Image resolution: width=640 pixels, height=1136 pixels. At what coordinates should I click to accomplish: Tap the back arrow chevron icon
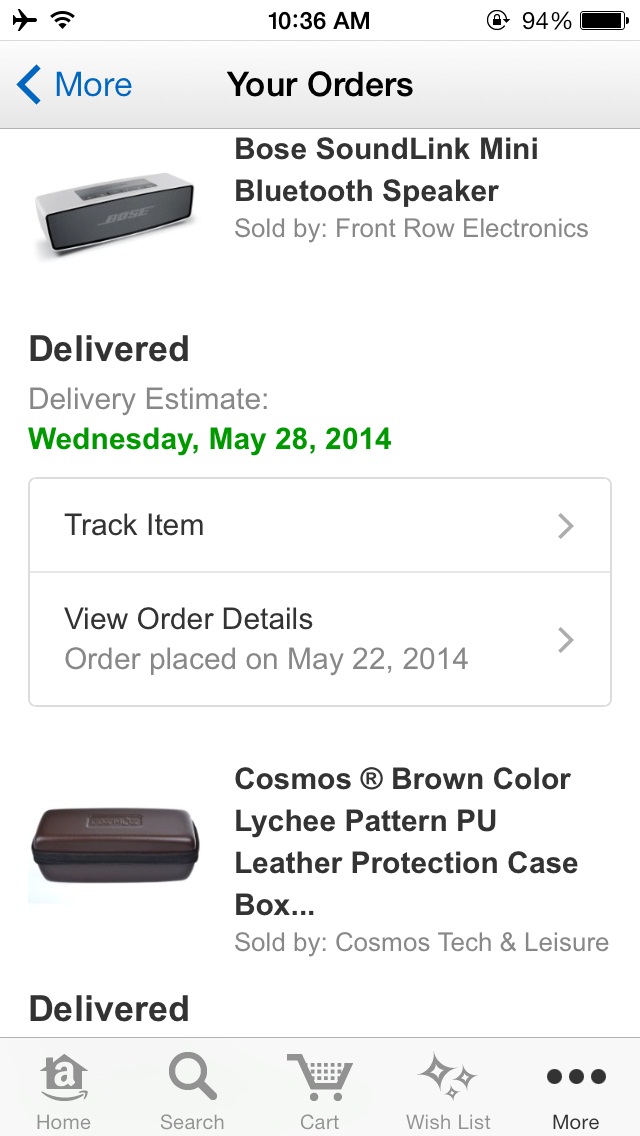point(29,85)
